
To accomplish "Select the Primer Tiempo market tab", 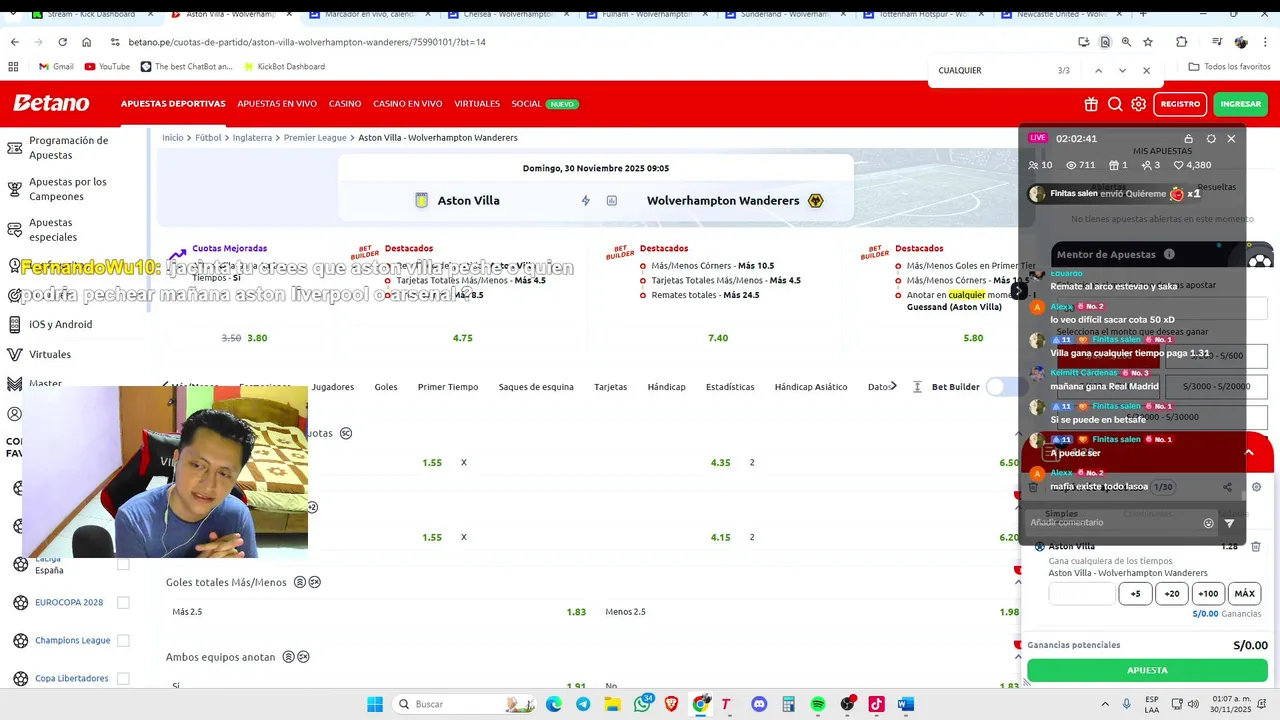I will pos(448,387).
